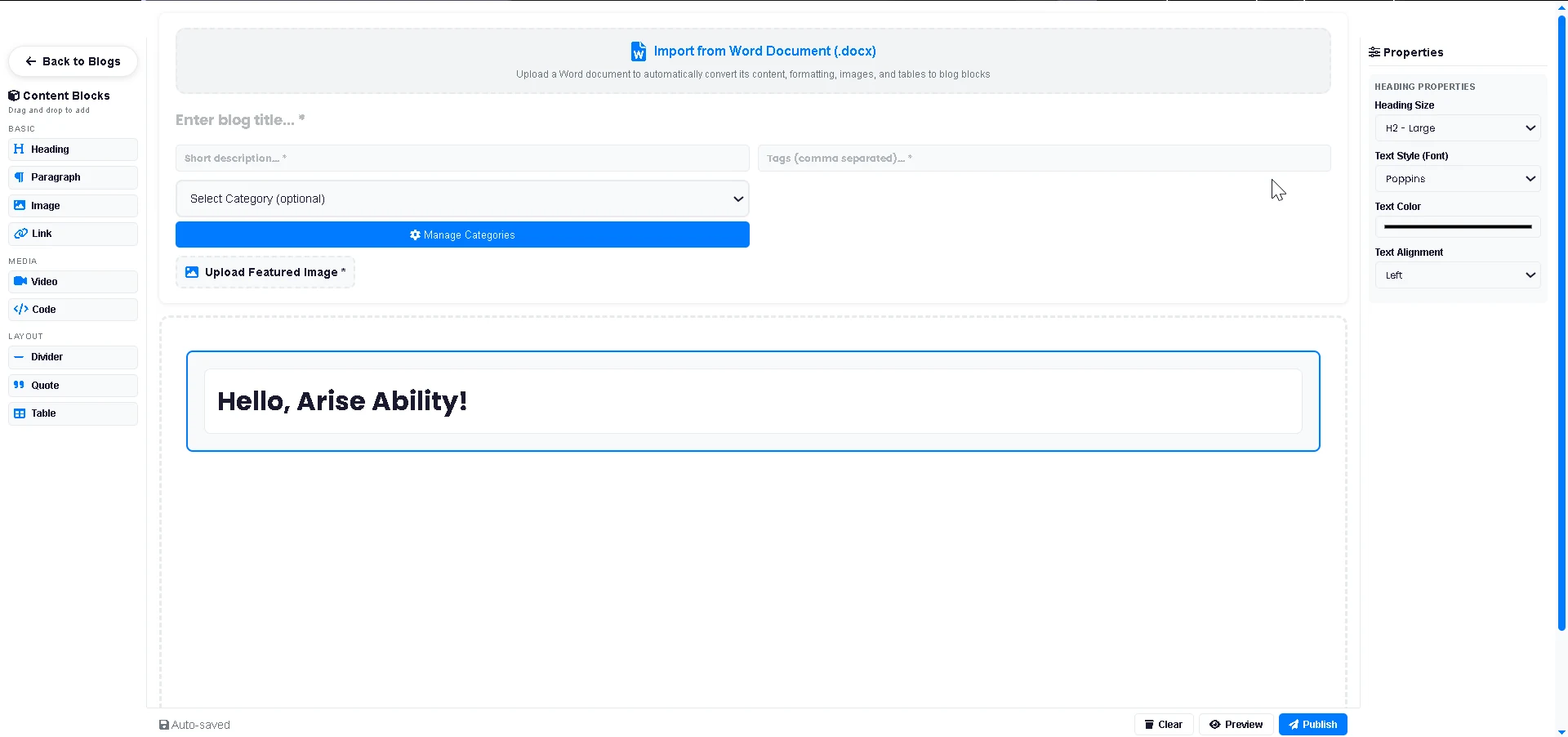Click the Auto-saved disk icon
The width and height of the screenshot is (1568, 737).
(164, 725)
